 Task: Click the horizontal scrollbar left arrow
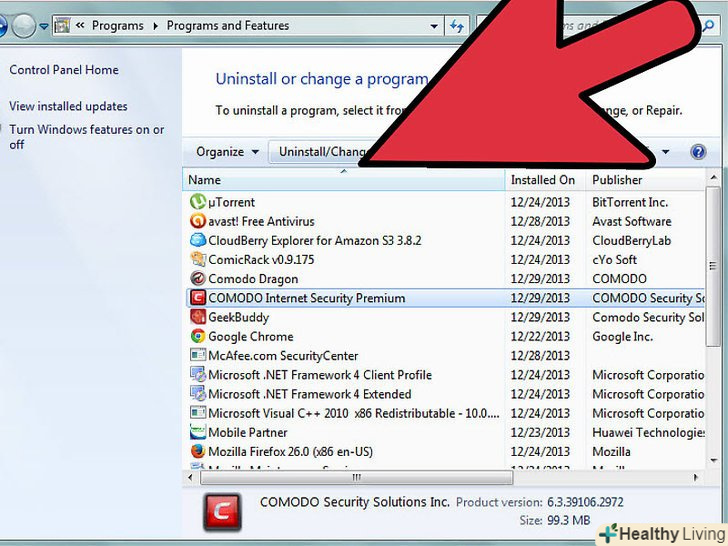pos(190,477)
